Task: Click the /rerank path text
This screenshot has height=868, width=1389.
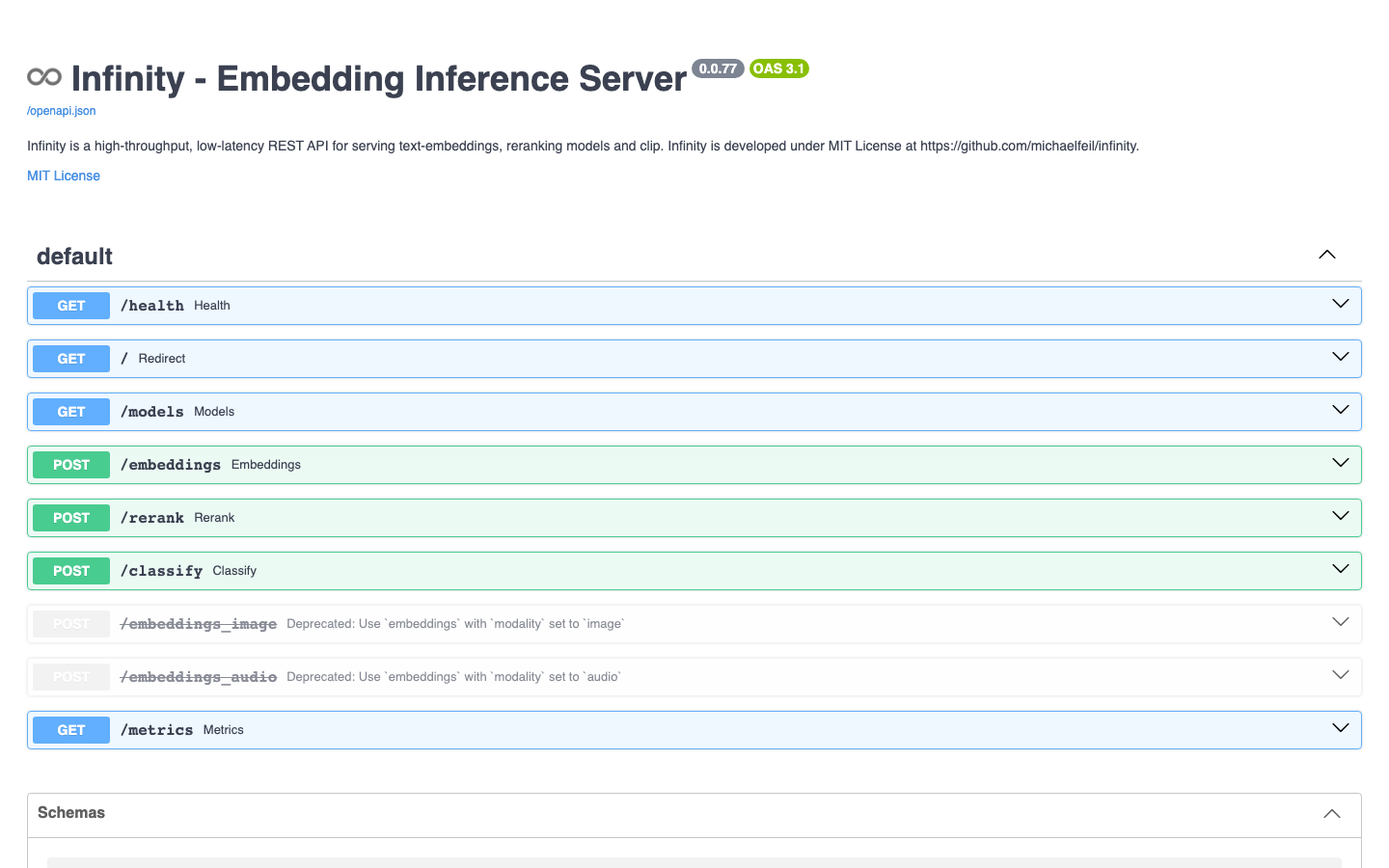Action: tap(152, 518)
